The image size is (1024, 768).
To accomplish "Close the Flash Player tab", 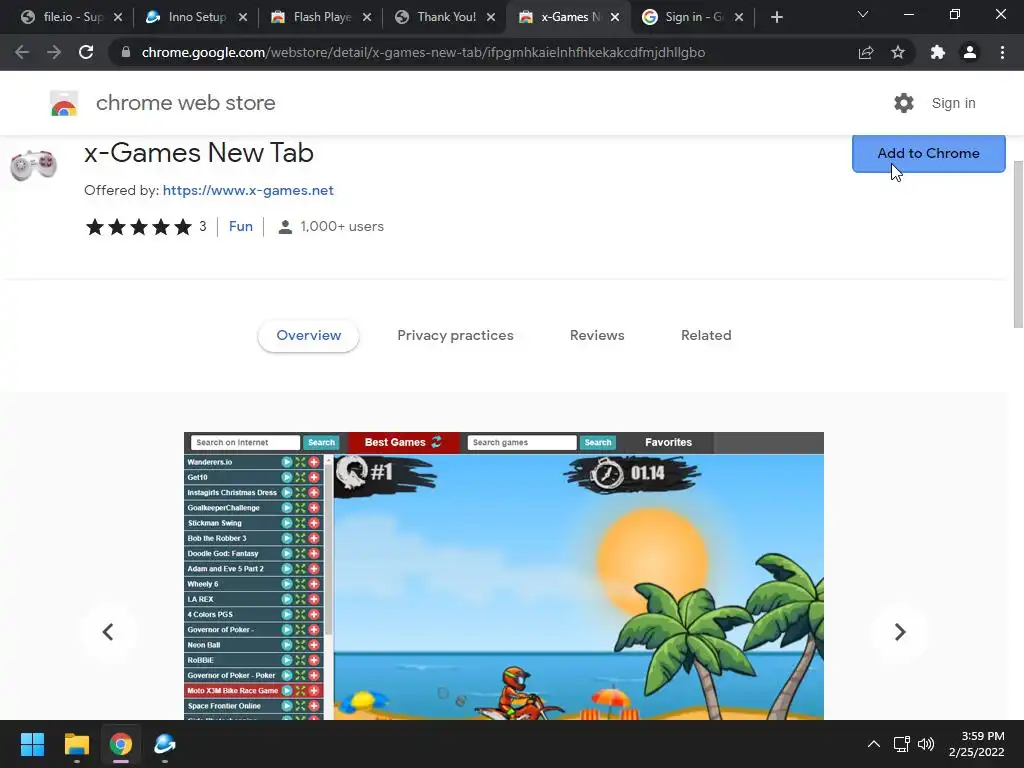I will (367, 17).
